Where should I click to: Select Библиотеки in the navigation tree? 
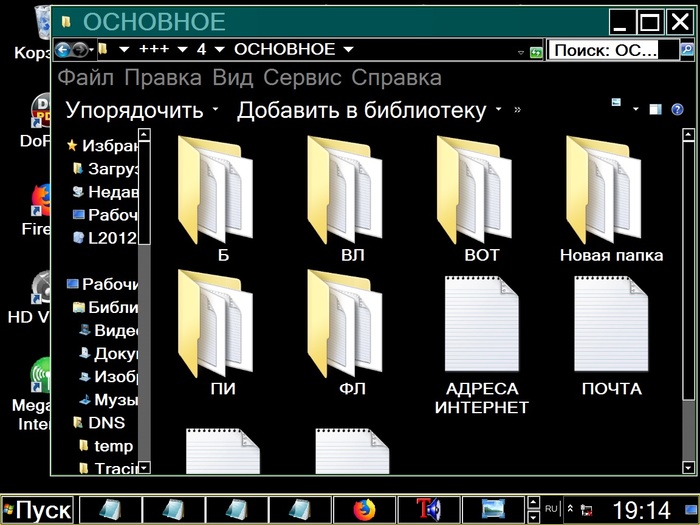click(111, 307)
